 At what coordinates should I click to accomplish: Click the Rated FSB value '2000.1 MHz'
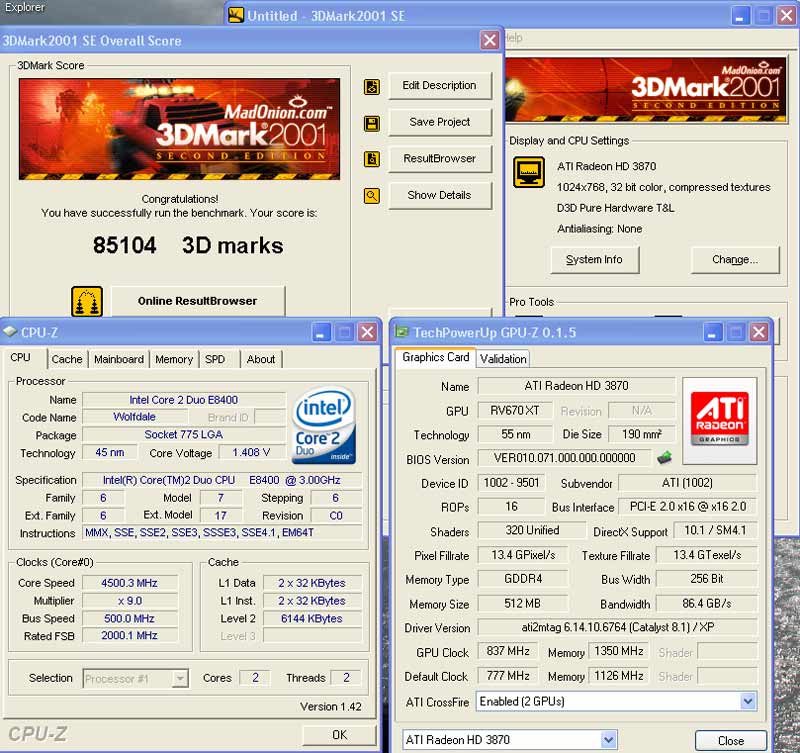130,636
